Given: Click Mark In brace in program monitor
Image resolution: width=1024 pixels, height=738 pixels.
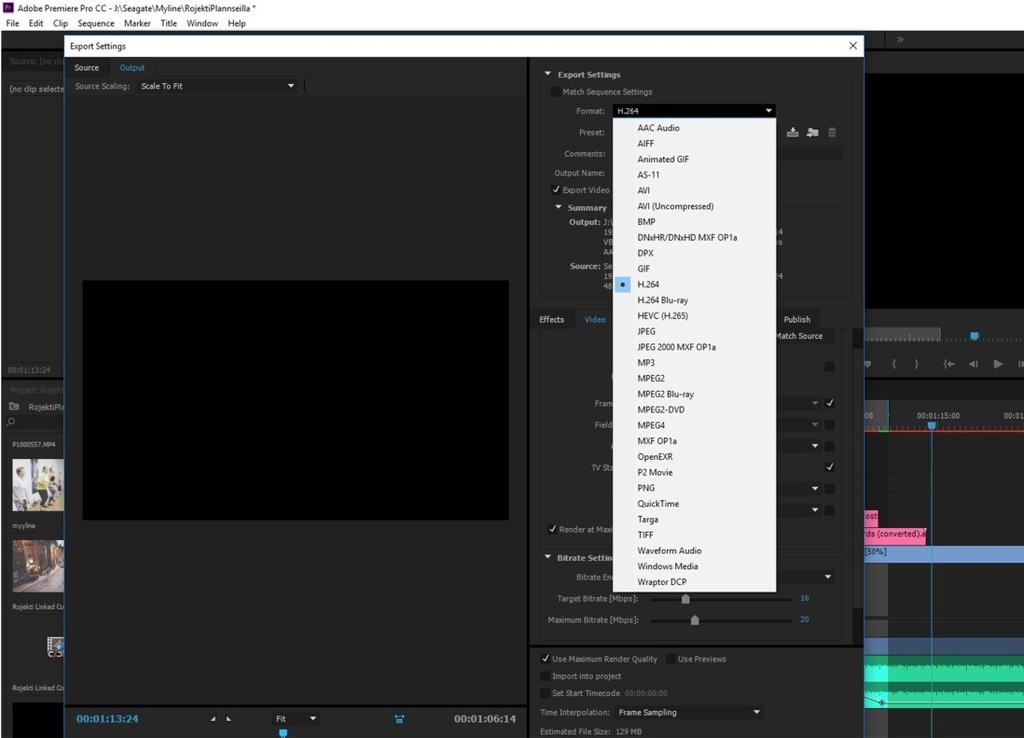Looking at the screenshot, I should point(894,364).
